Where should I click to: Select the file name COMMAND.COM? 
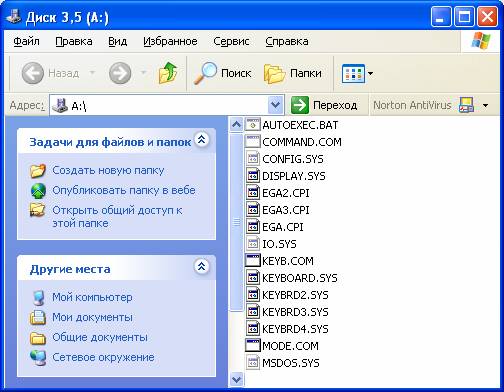pos(302,142)
